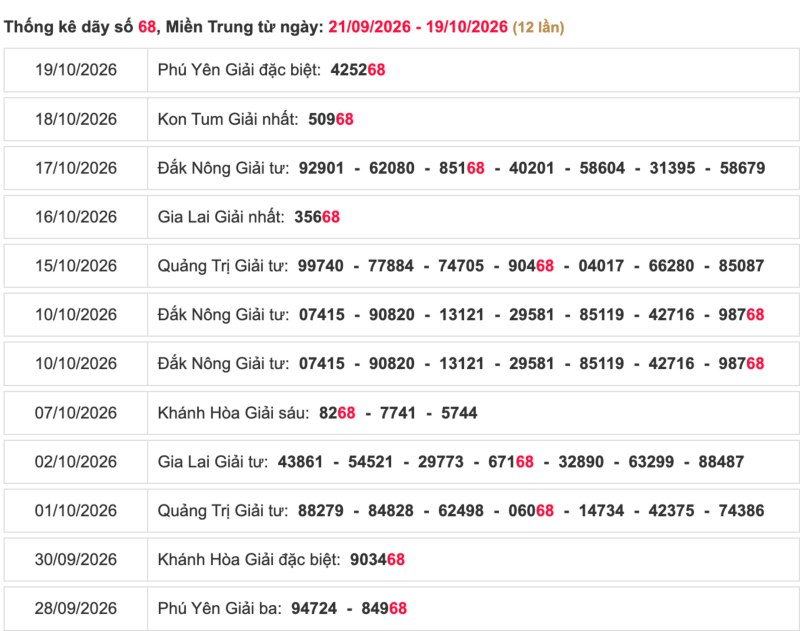Click the date range 21/09/2026 - 19/10/2026 heading
Image resolution: width=800 pixels, height=631 pixels.
[x=418, y=27]
